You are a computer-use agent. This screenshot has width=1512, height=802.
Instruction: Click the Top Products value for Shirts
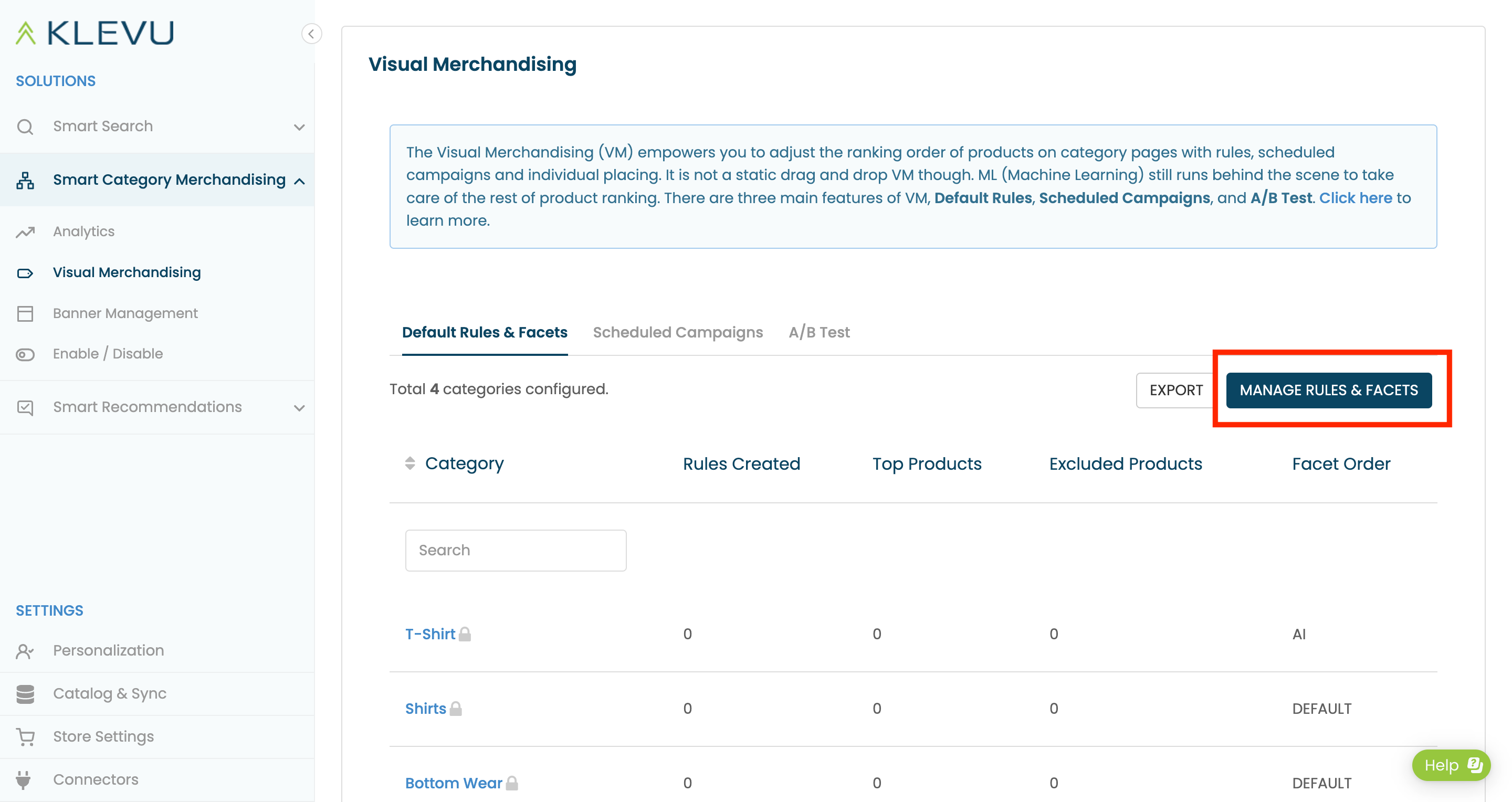tap(877, 709)
